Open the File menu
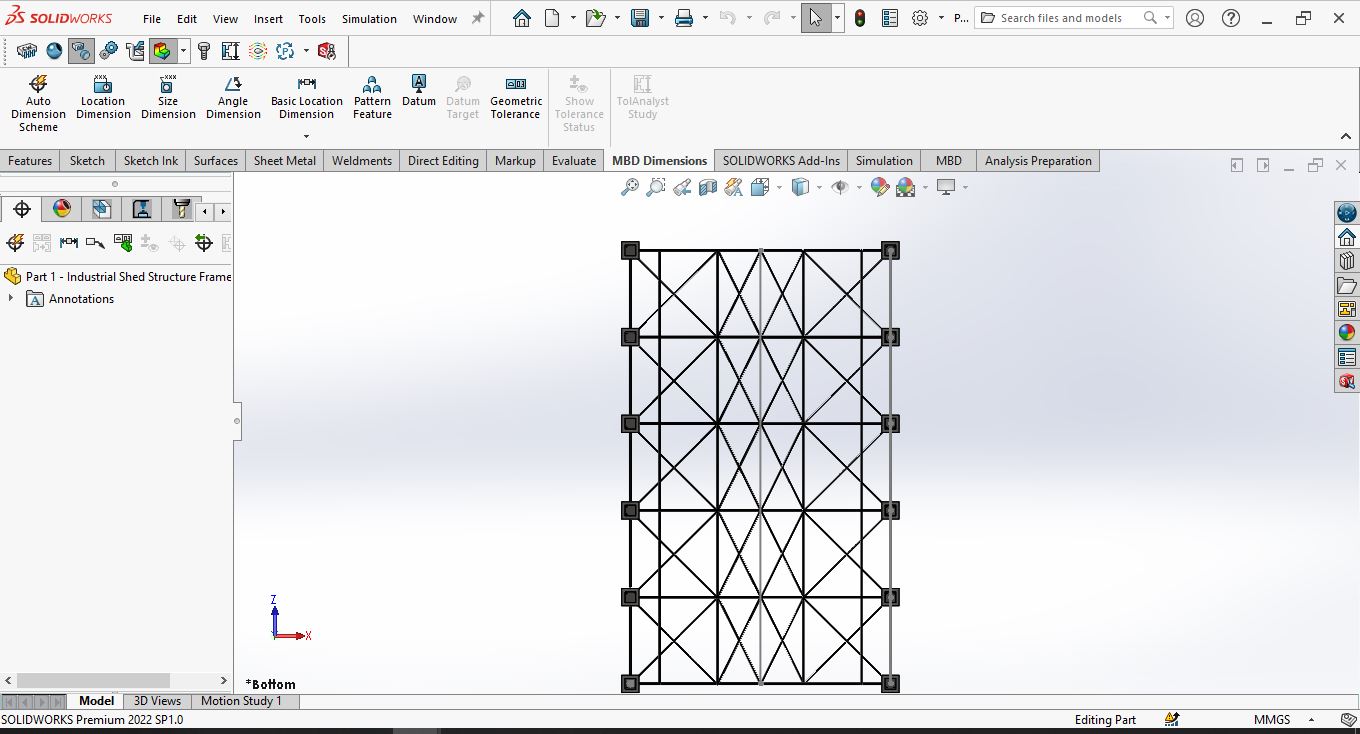Screen dimensions: 1360x734 click(x=152, y=18)
